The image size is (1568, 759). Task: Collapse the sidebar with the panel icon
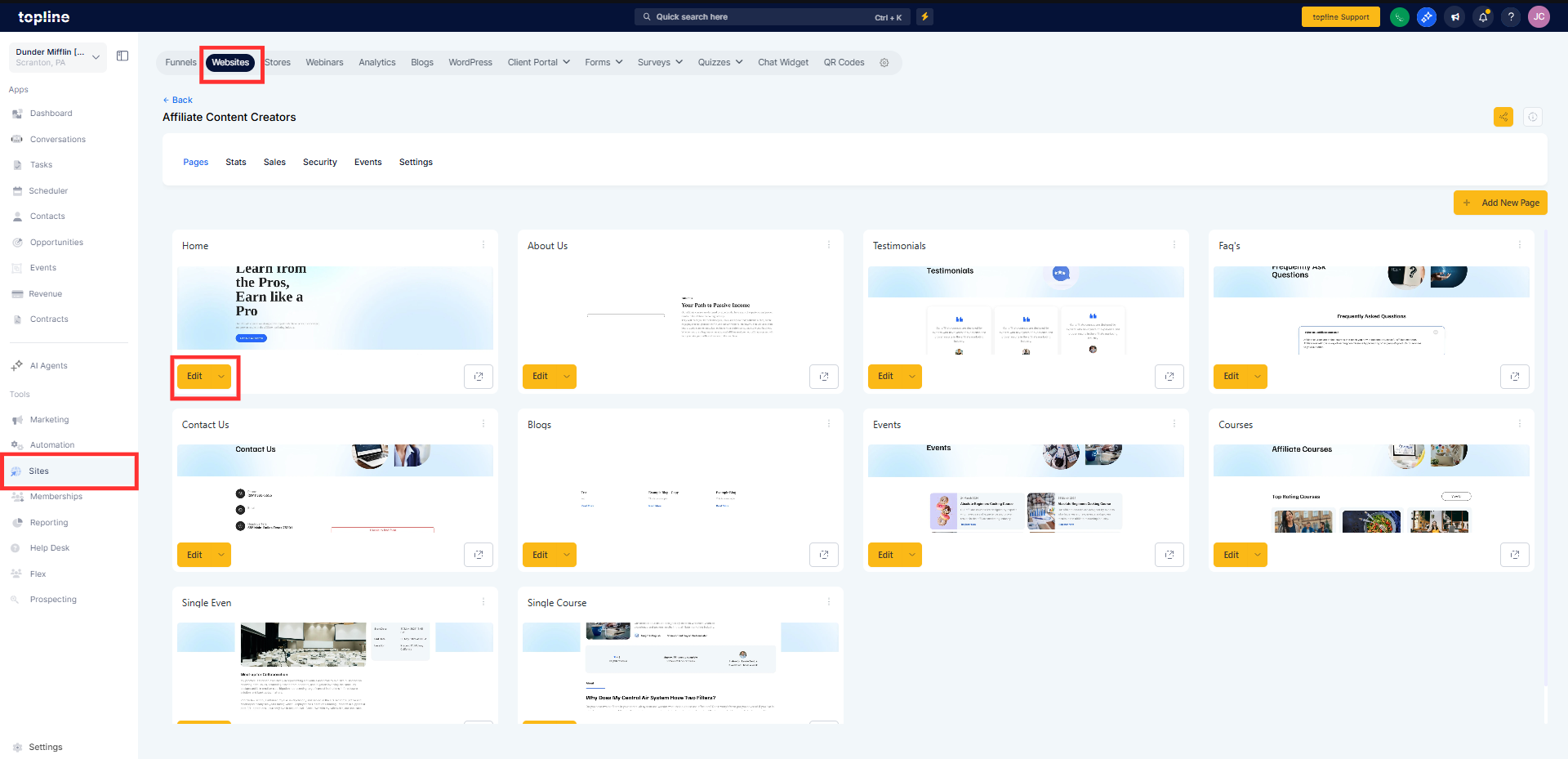pyautogui.click(x=122, y=56)
